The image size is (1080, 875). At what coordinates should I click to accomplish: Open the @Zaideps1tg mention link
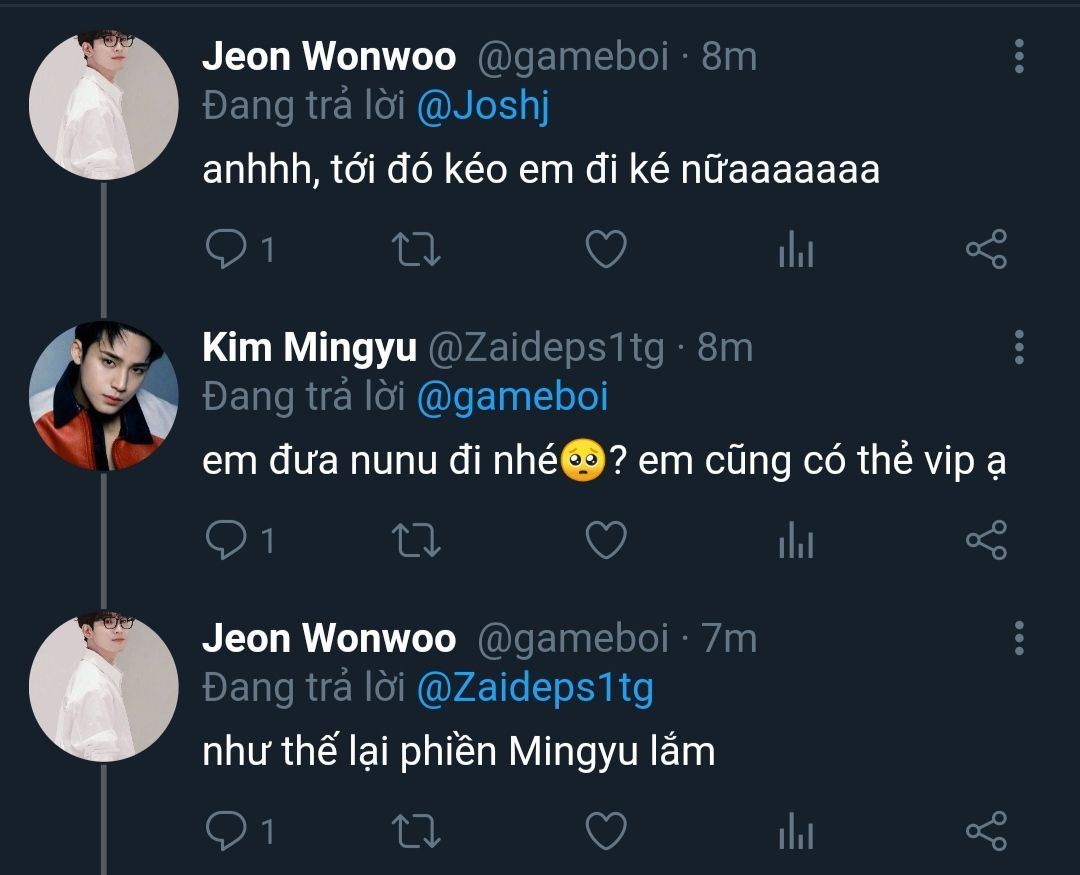[x=535, y=688]
